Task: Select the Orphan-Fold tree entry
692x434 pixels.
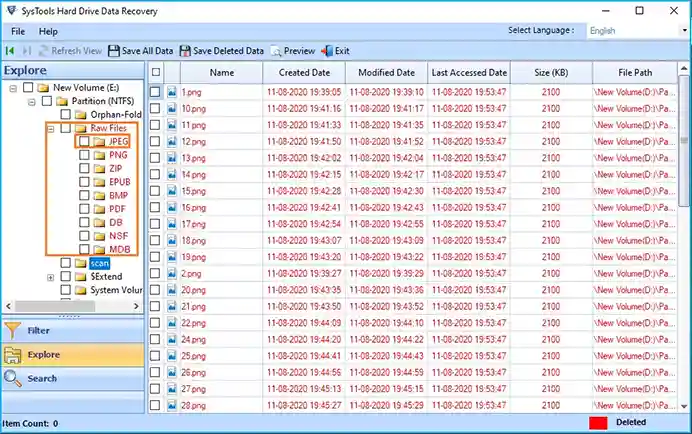Action: point(116,115)
